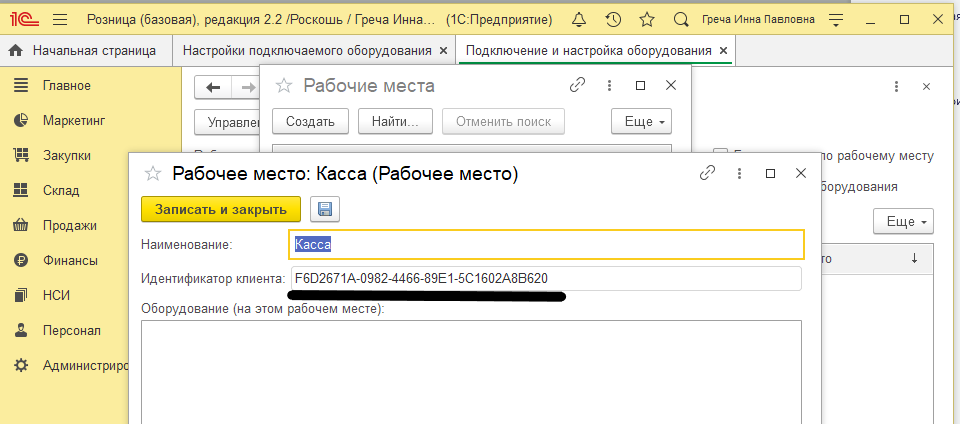
Task: Switch to Настройки подключаемого оборудования tab
Action: pyautogui.click(x=307, y=51)
